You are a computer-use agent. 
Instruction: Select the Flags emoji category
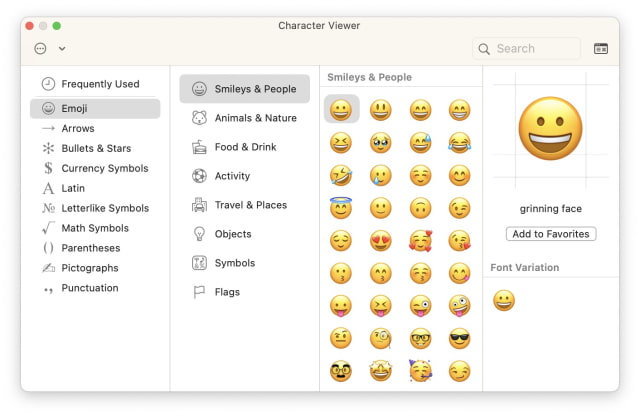click(x=227, y=292)
